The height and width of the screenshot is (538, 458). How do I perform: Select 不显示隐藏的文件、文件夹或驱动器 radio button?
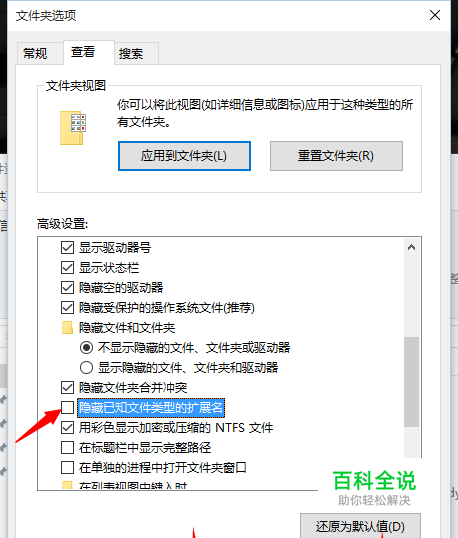[86, 348]
